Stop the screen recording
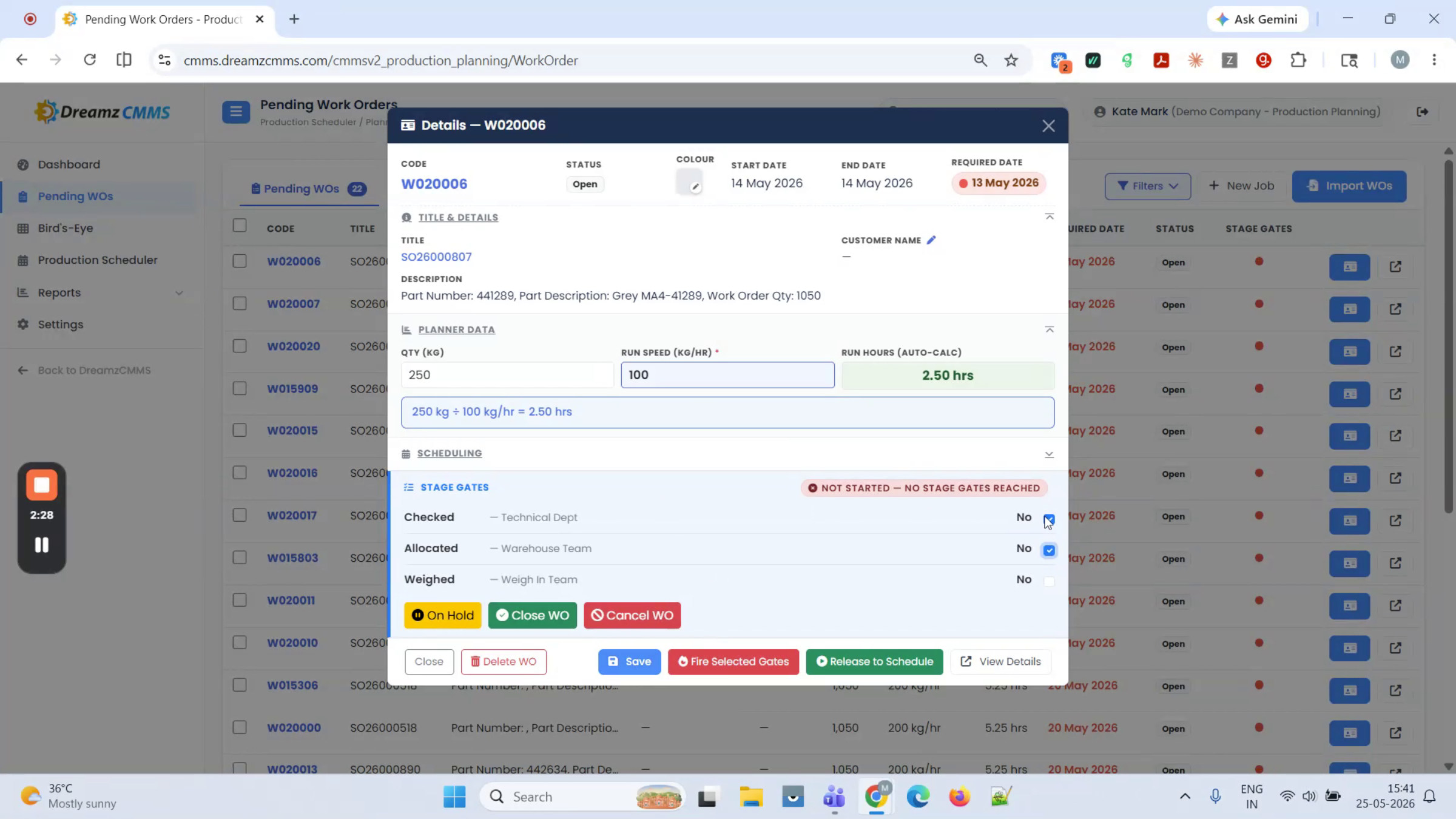The height and width of the screenshot is (819, 1456). click(41, 485)
